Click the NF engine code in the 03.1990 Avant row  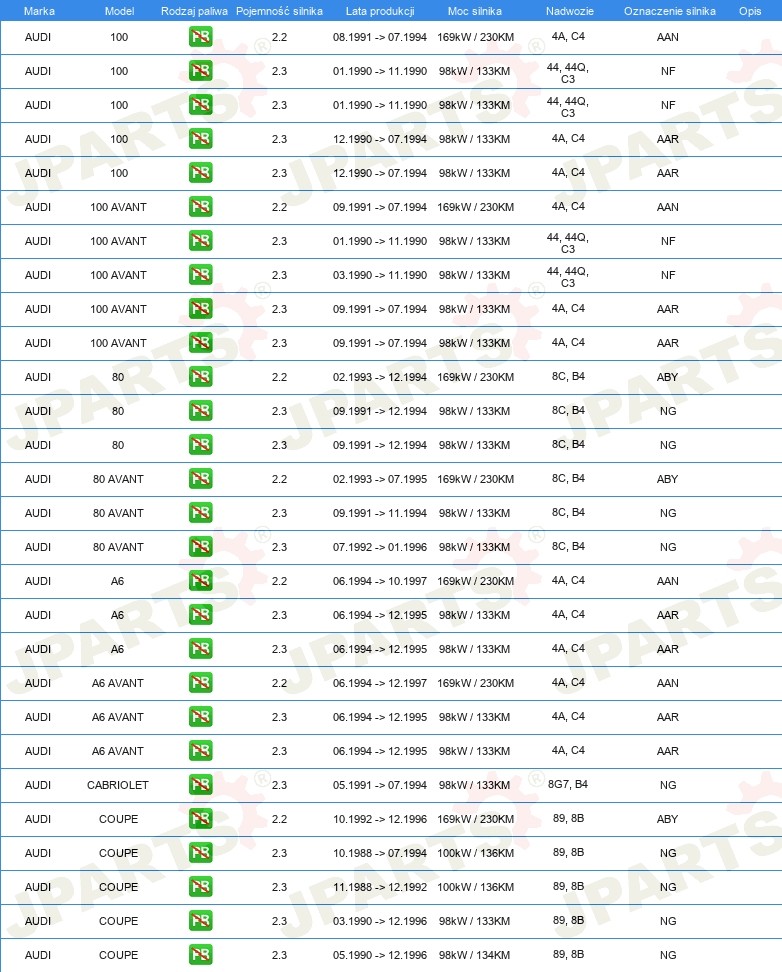click(668, 275)
